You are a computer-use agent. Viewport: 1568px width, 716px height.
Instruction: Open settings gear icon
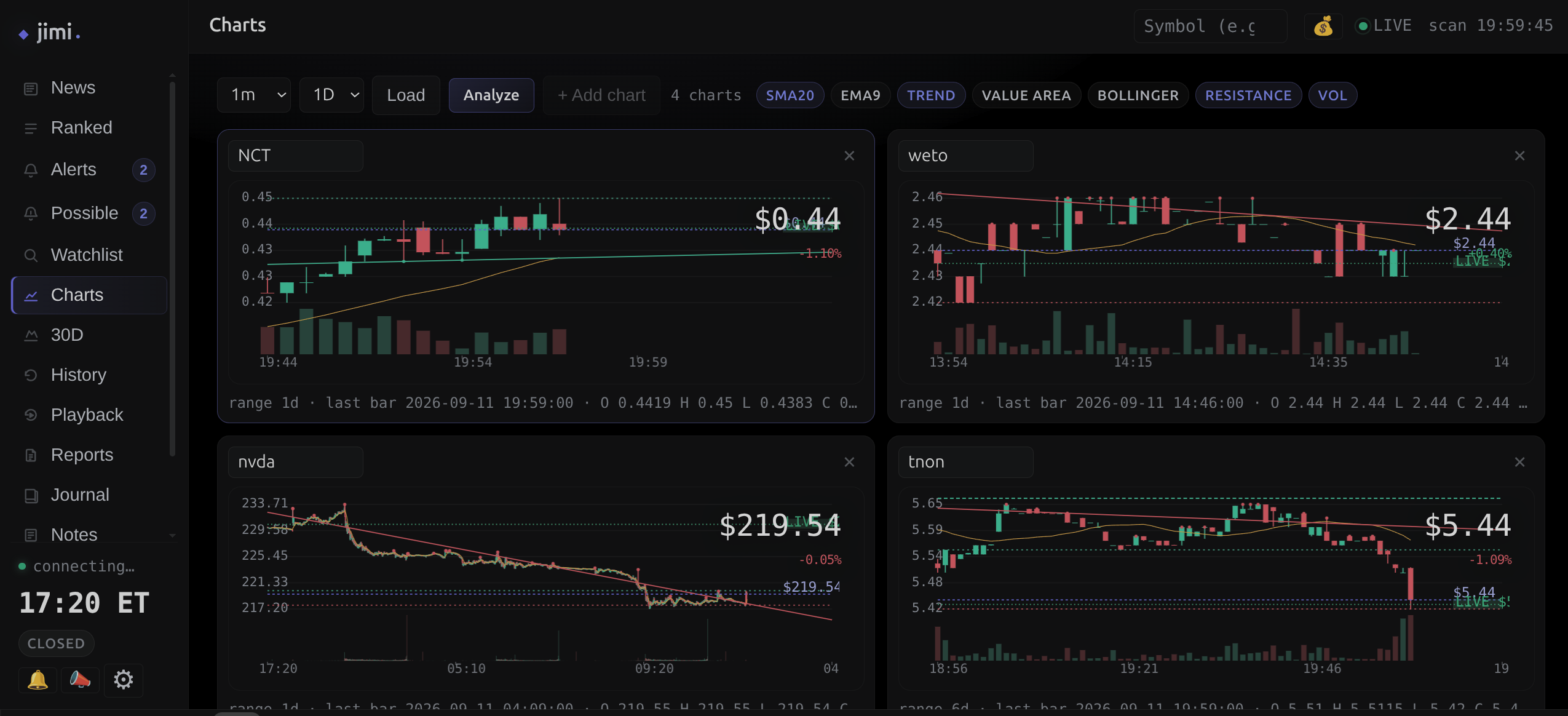[124, 680]
